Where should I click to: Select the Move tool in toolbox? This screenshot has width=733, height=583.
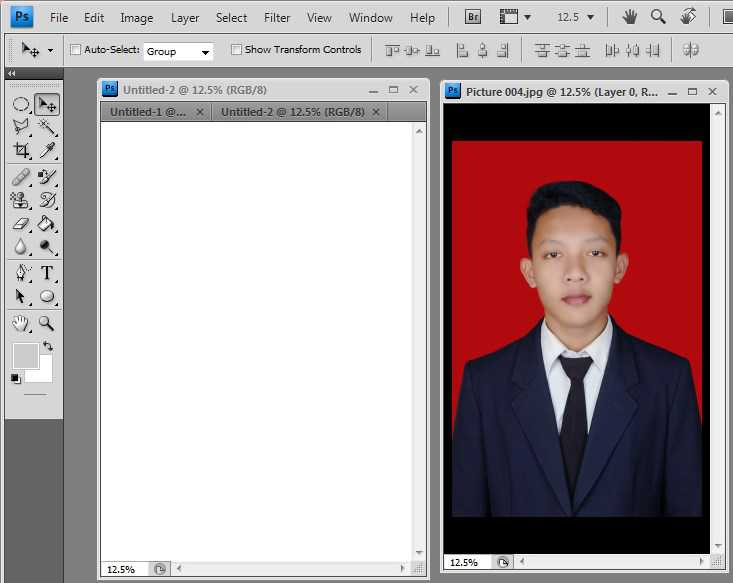[x=47, y=104]
